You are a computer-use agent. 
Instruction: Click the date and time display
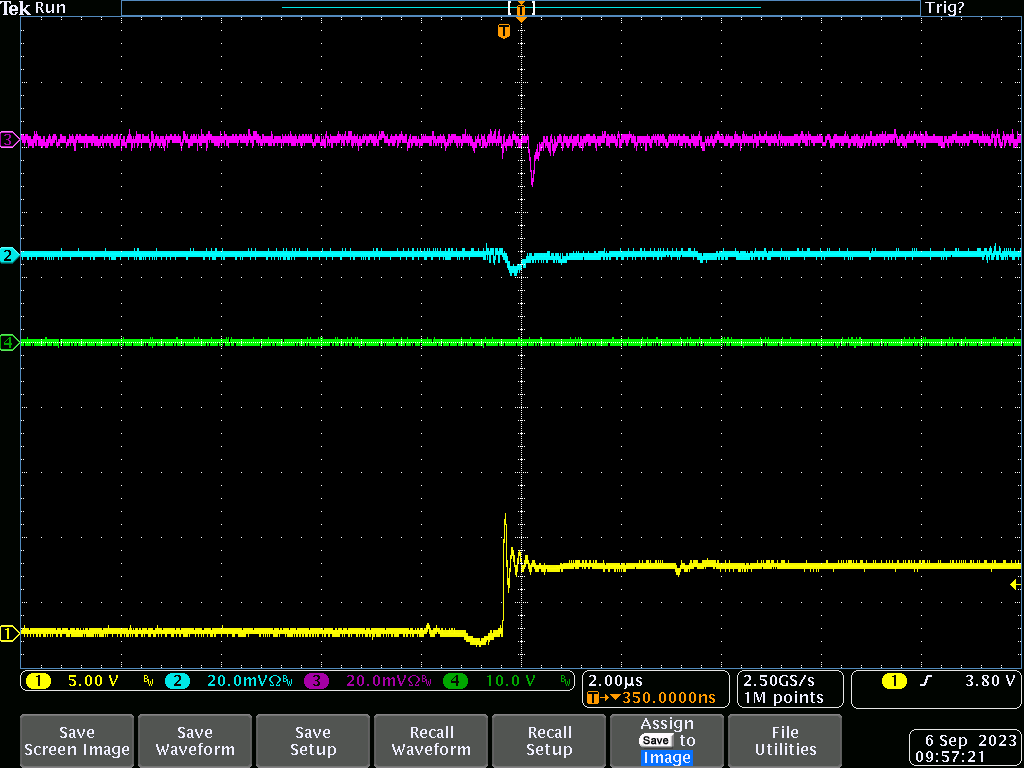965,749
